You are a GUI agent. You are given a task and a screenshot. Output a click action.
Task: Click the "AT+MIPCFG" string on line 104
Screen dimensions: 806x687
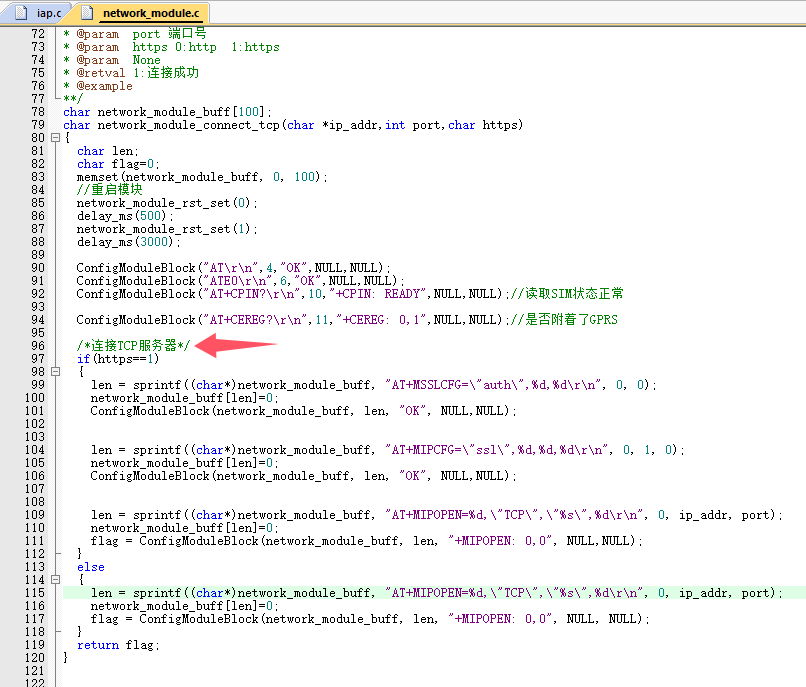[x=496, y=450]
